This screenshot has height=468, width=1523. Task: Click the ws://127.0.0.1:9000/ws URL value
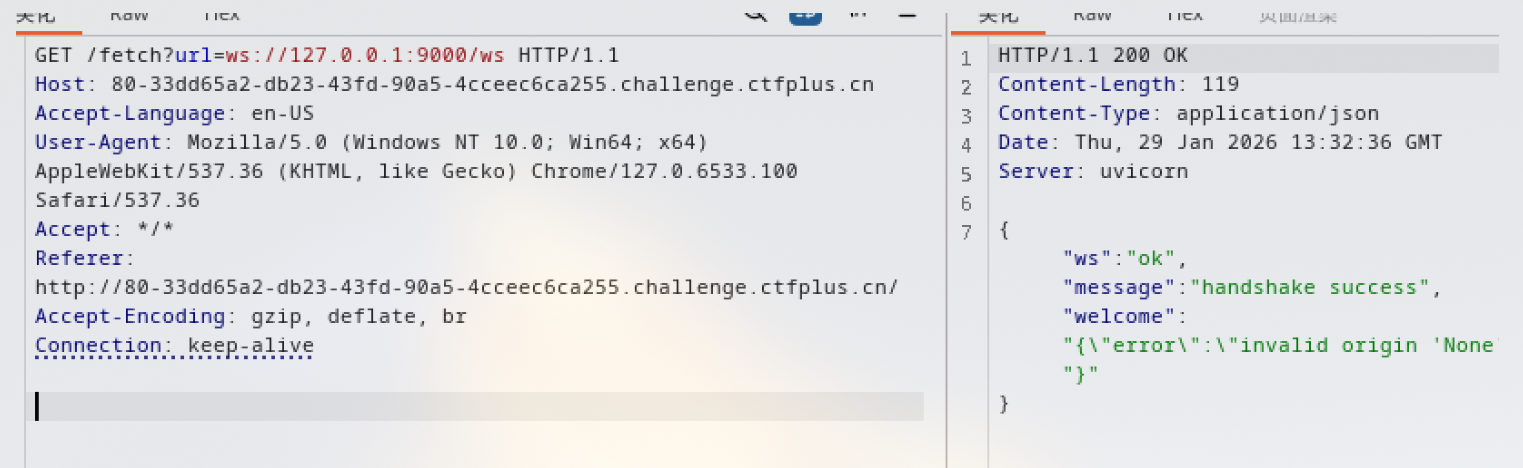click(x=367, y=55)
